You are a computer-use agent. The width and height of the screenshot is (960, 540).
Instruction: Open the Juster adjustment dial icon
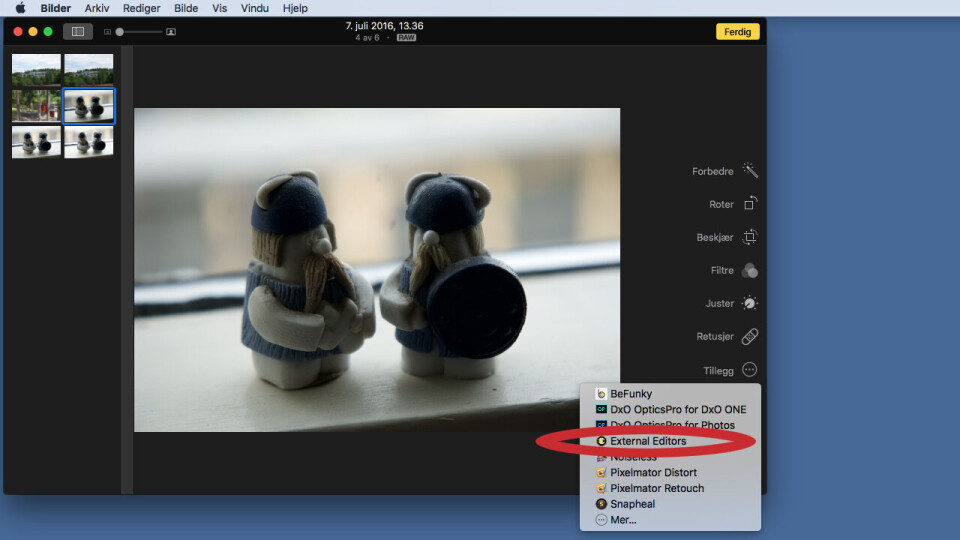click(x=749, y=303)
